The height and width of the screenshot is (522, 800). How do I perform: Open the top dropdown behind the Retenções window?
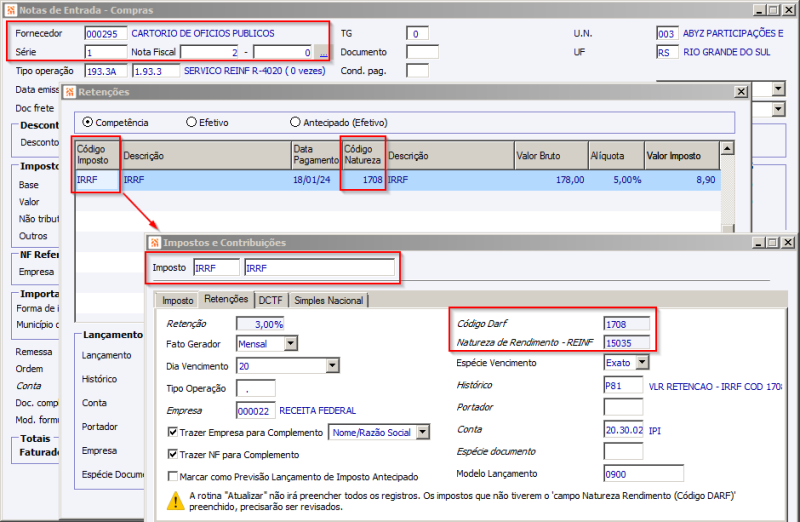[778, 89]
